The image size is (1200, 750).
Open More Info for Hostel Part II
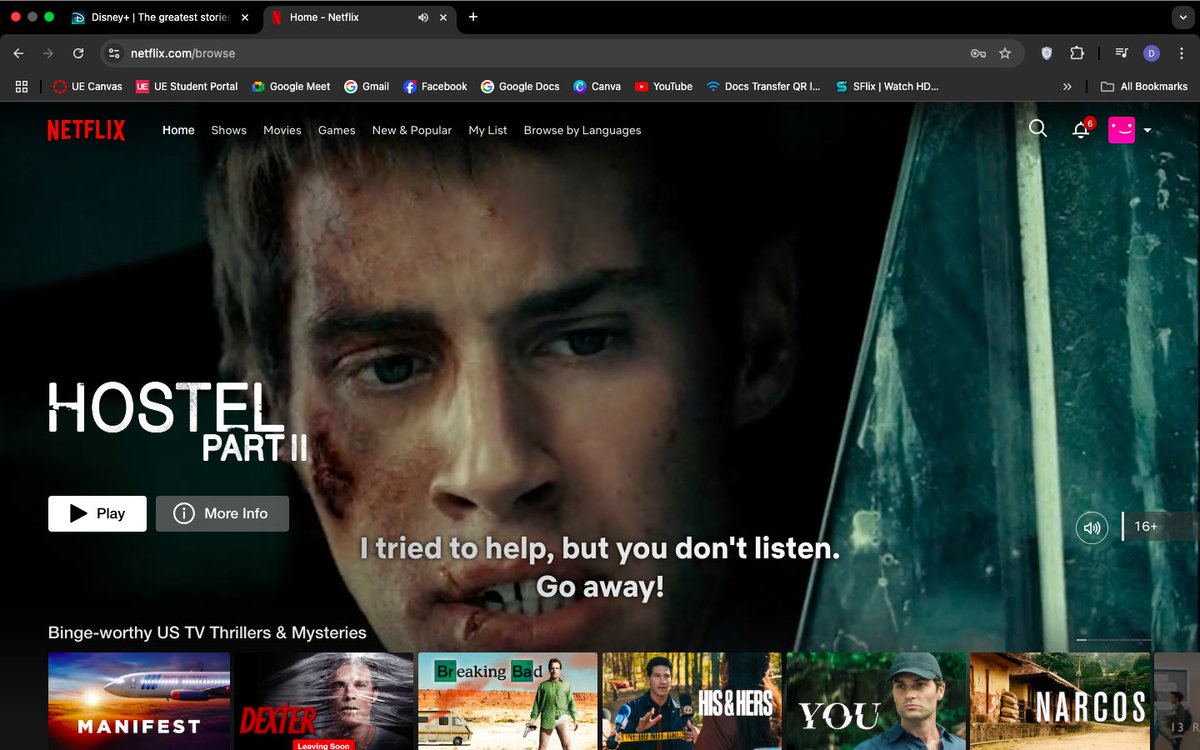tap(222, 514)
